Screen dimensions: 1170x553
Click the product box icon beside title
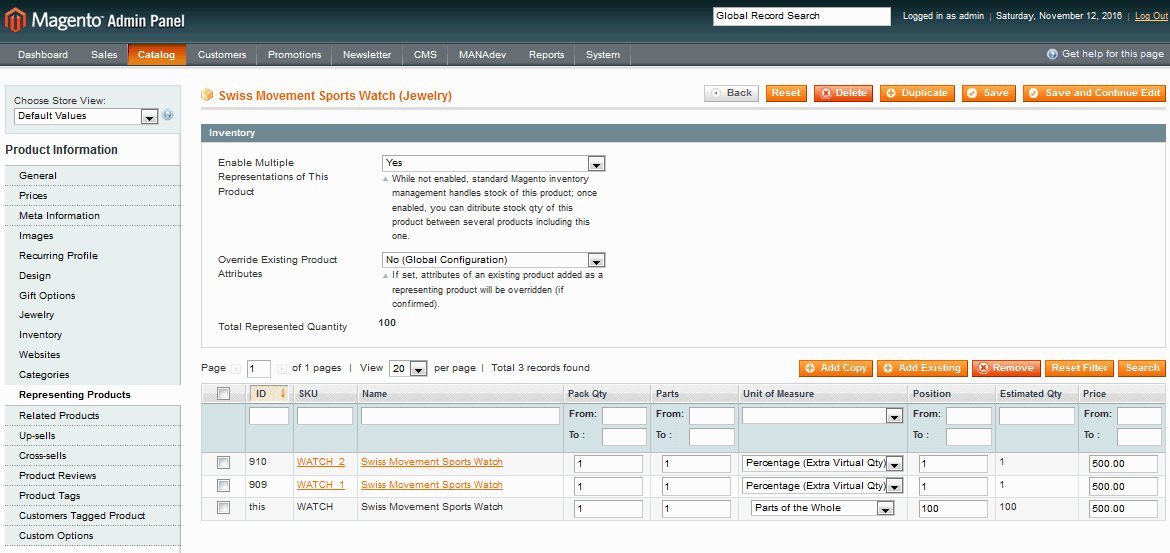pos(207,96)
